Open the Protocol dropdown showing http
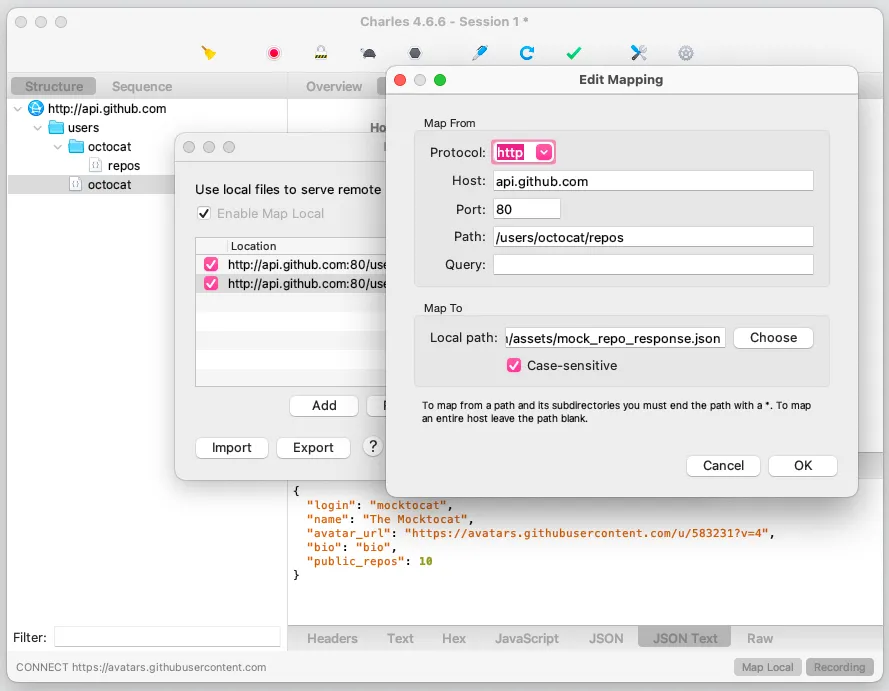Screen dimensions: 889x691 524,152
